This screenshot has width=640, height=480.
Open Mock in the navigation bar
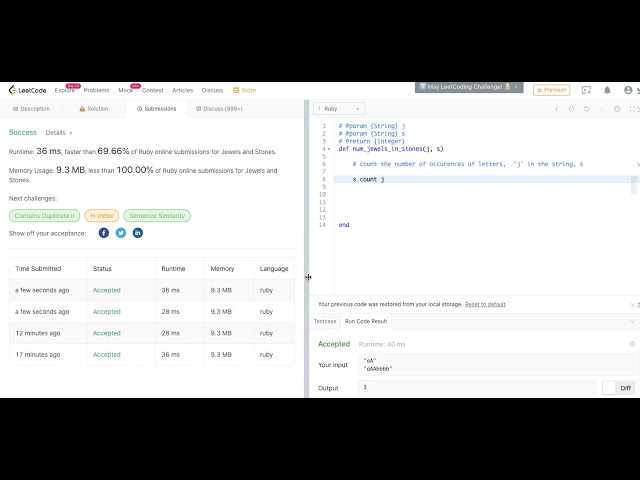click(126, 91)
